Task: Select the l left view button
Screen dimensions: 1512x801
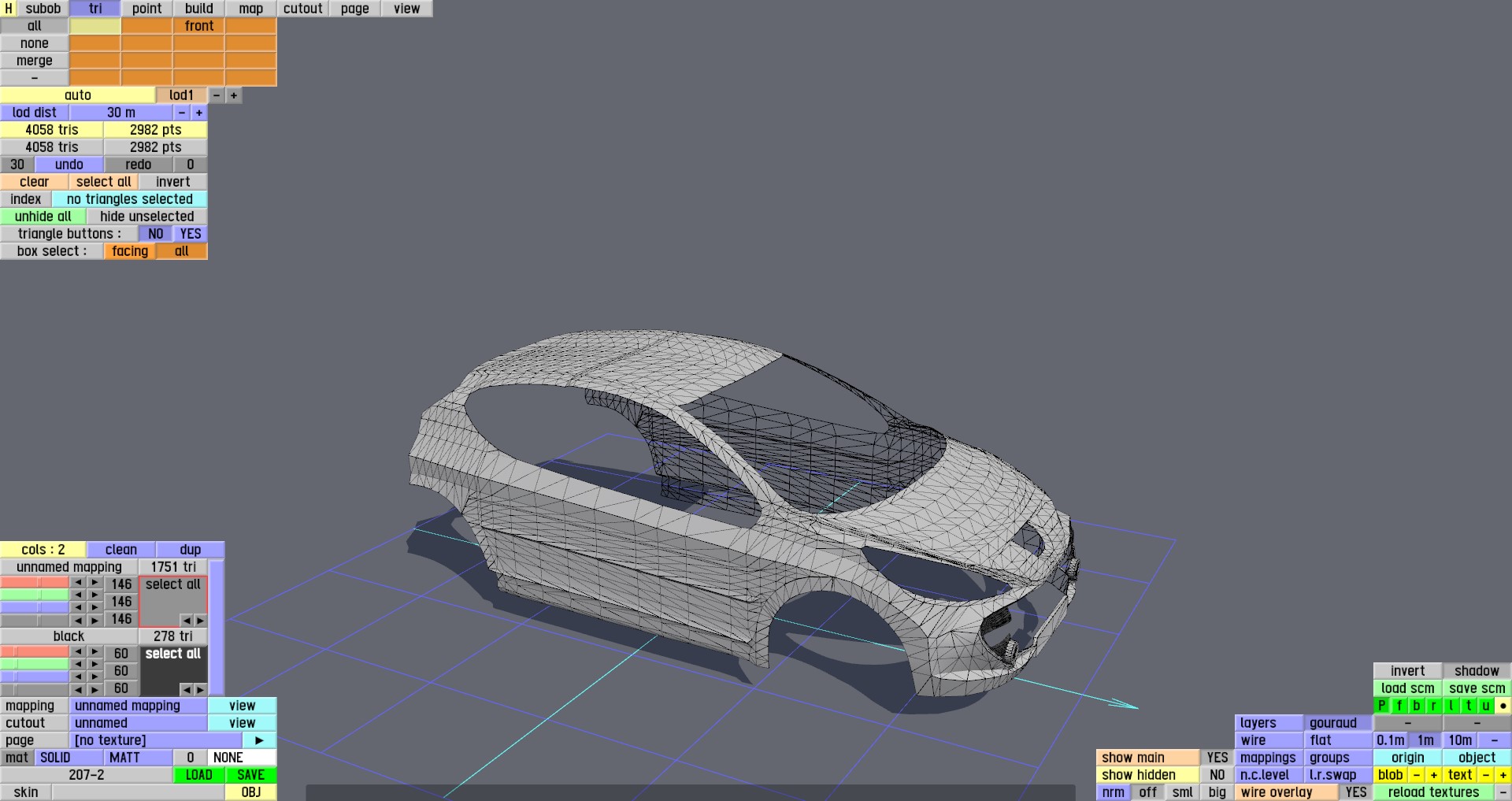Action: [x=1451, y=706]
